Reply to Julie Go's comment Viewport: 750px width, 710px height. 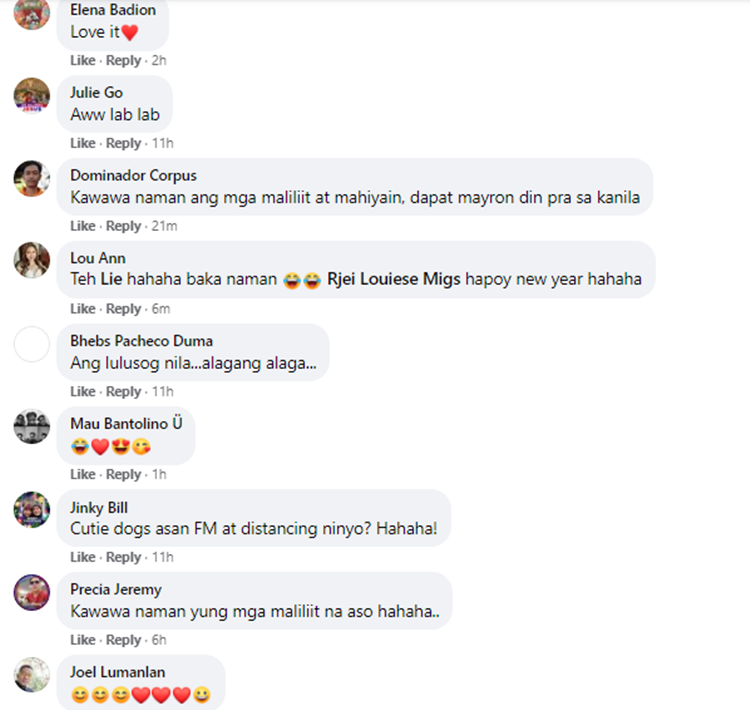pyautogui.click(x=124, y=143)
